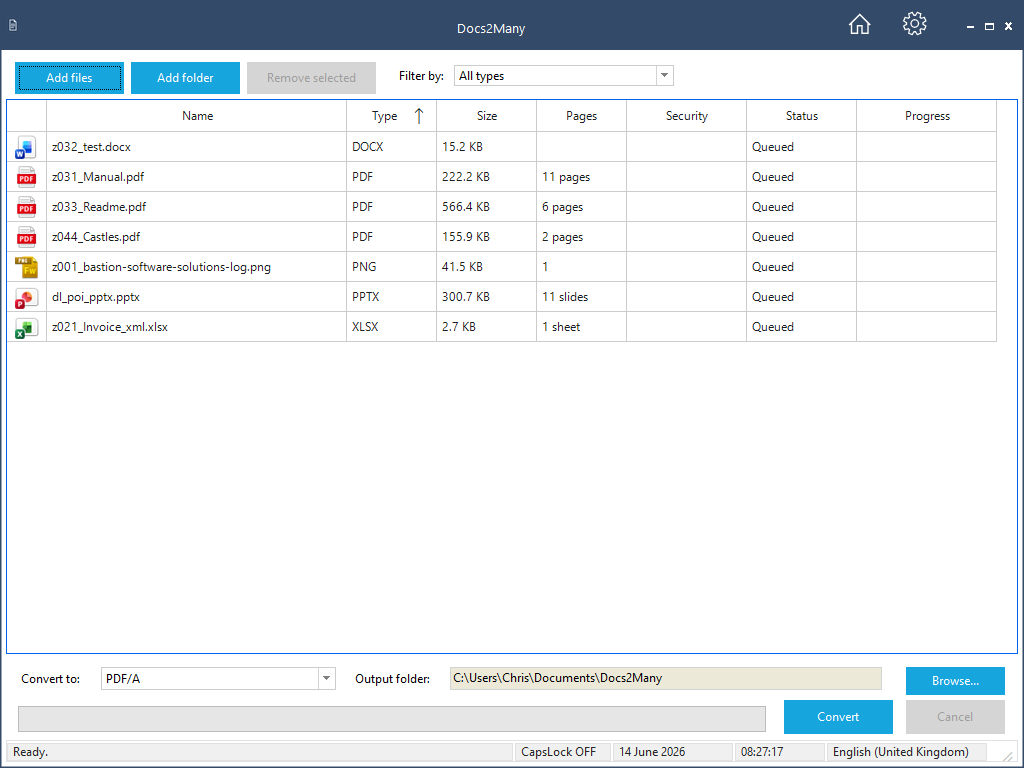Open the Home icon in title bar

pyautogui.click(x=859, y=24)
